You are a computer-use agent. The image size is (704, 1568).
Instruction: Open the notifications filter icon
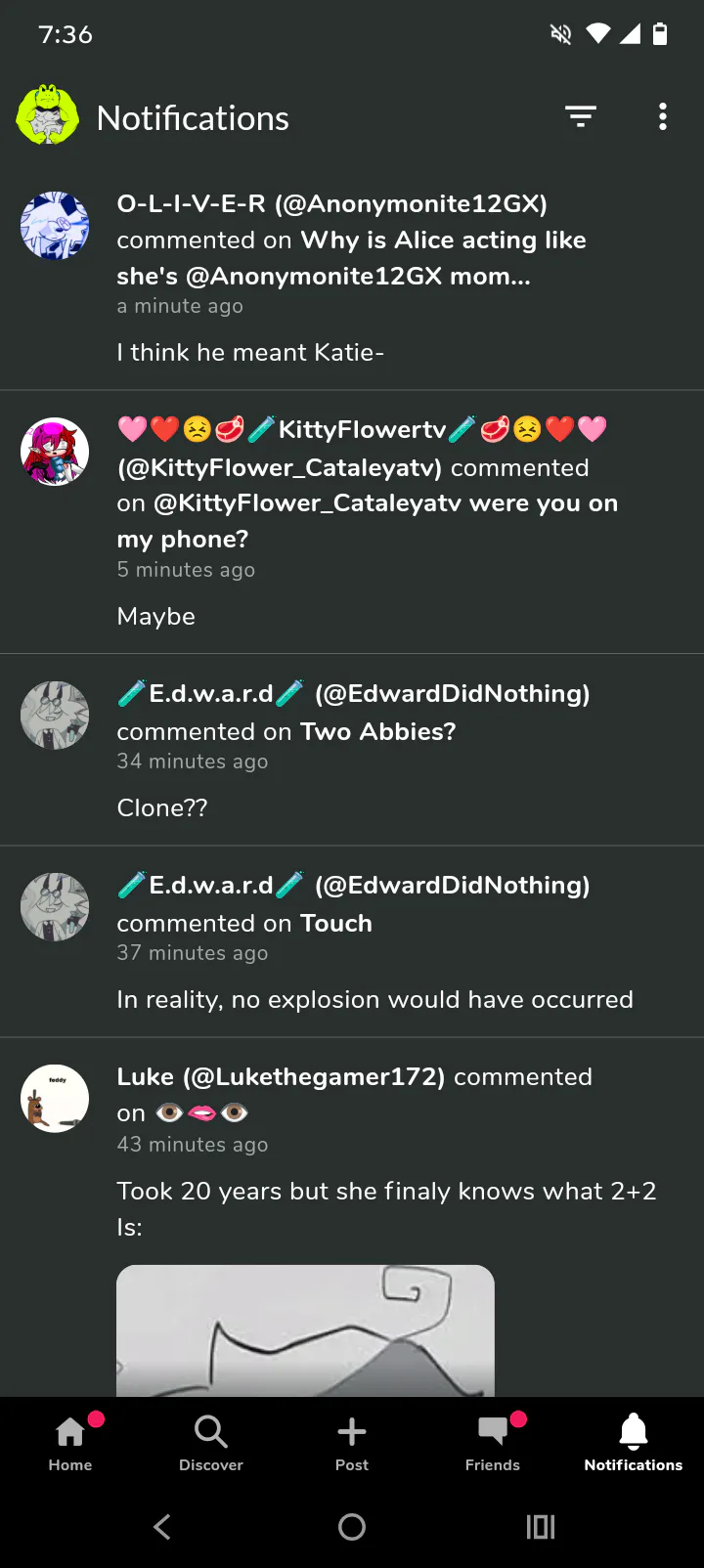(x=581, y=117)
